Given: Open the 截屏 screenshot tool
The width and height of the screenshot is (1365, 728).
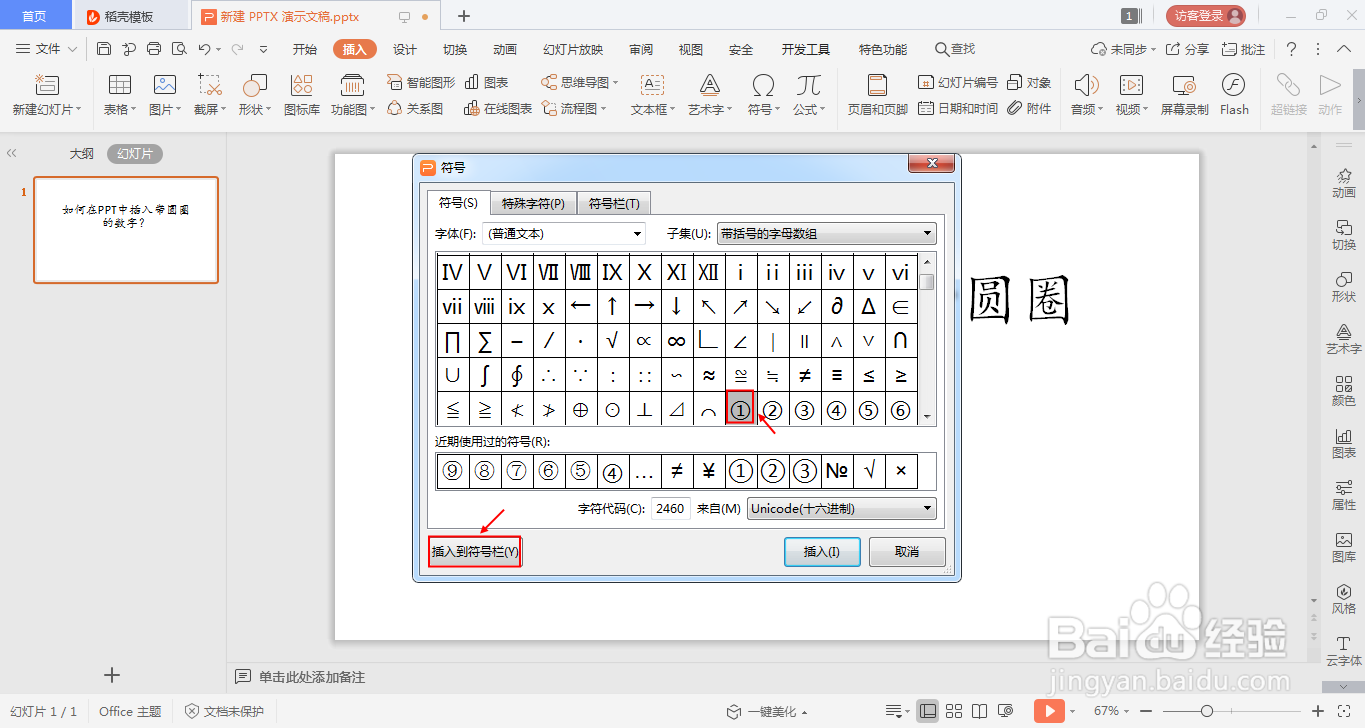Looking at the screenshot, I should coord(208,95).
